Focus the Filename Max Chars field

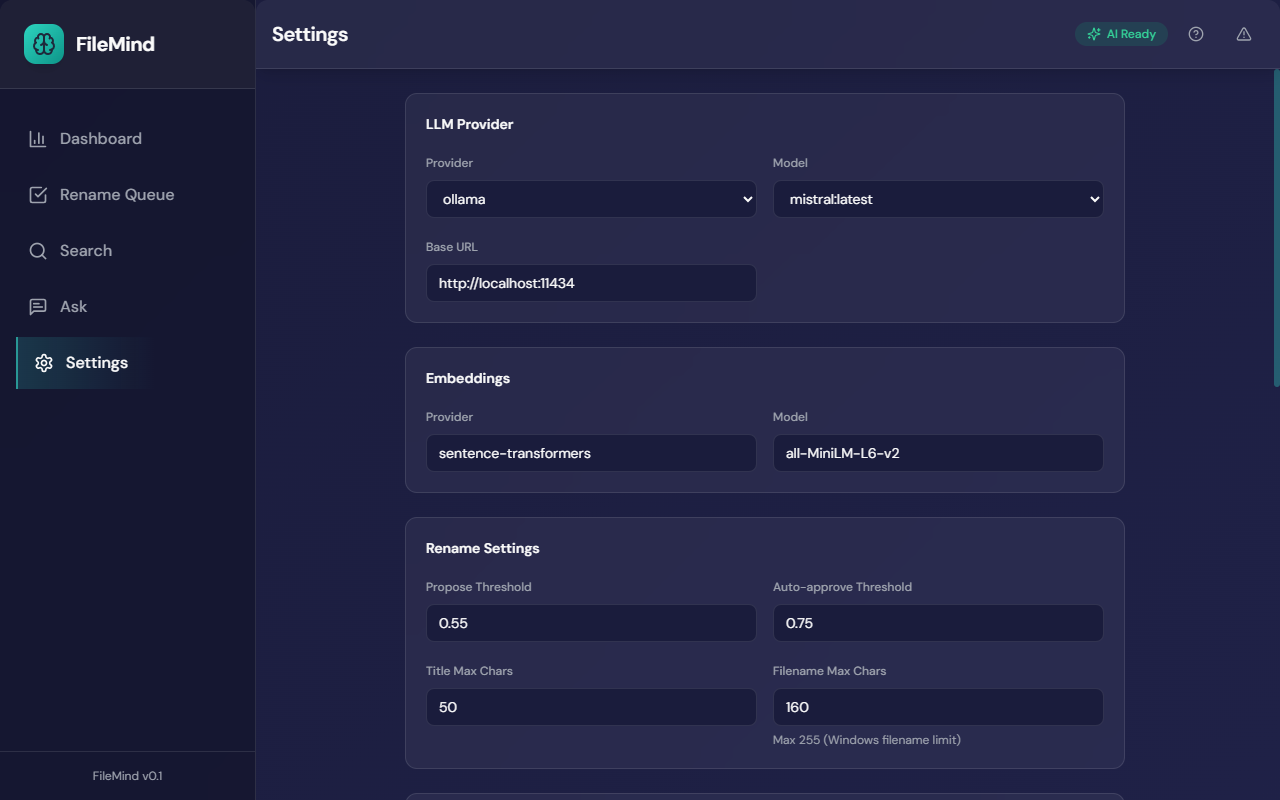pyautogui.click(x=938, y=707)
